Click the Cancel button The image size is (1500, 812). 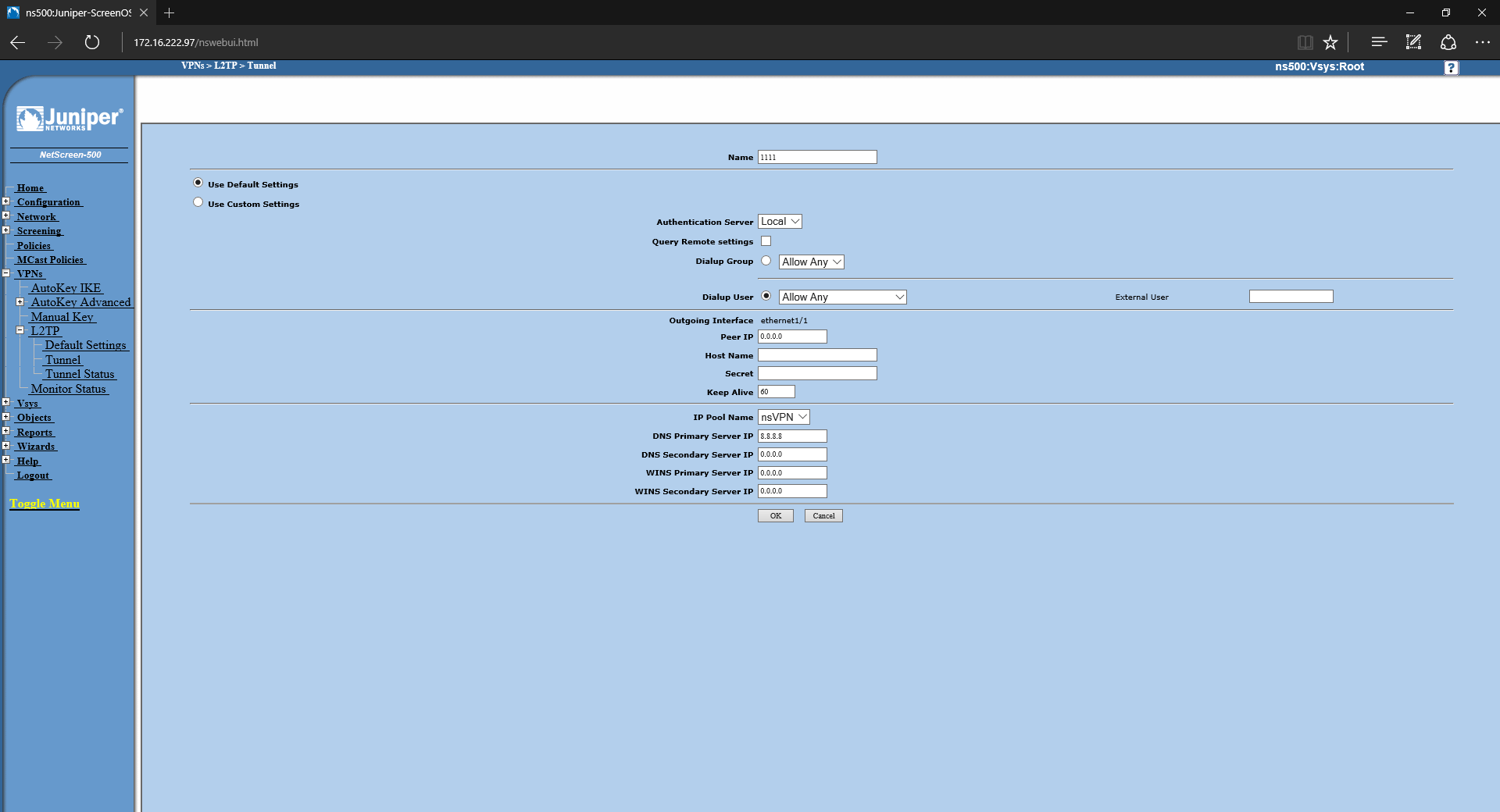coord(823,515)
